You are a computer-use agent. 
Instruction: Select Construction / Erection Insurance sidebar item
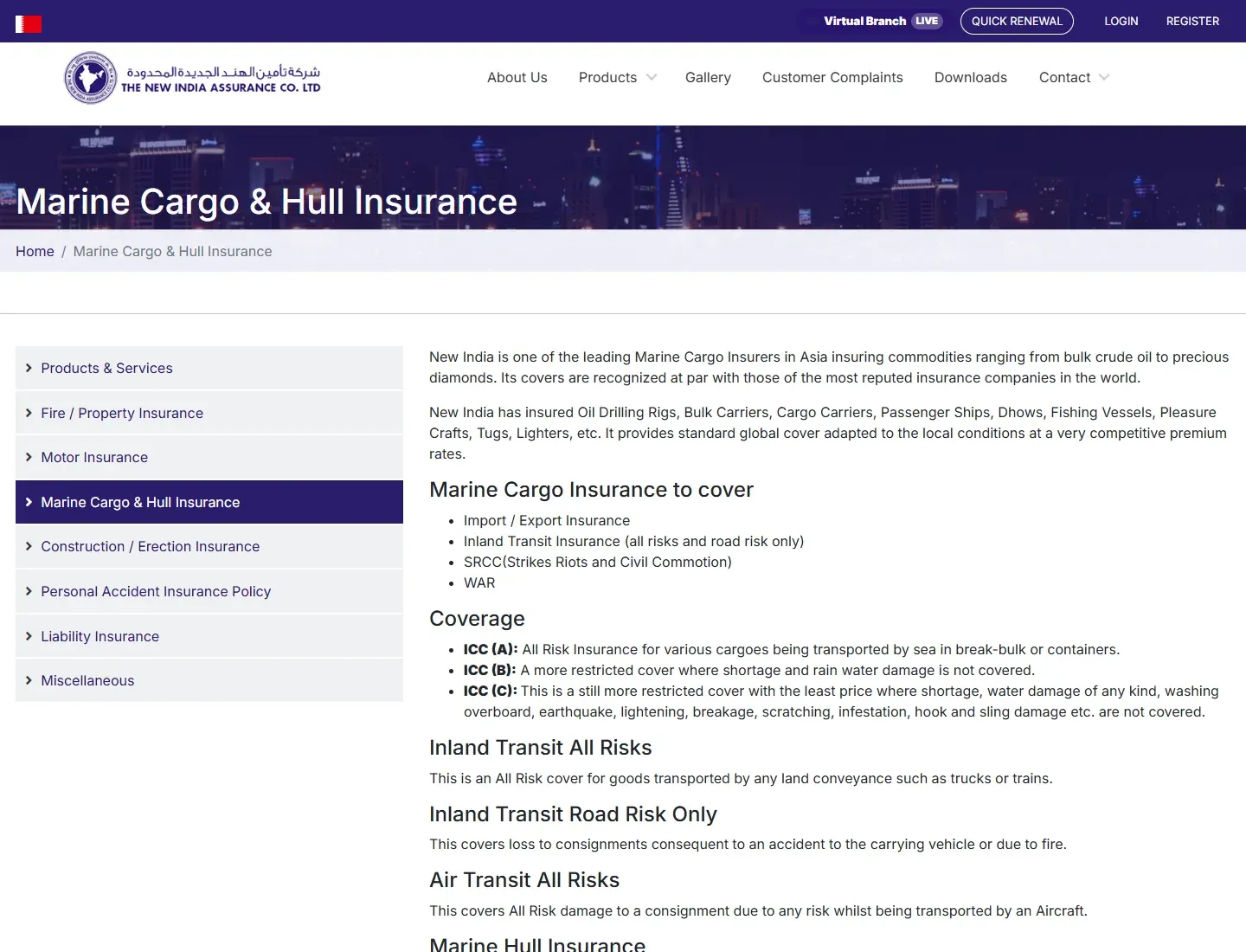coord(209,546)
